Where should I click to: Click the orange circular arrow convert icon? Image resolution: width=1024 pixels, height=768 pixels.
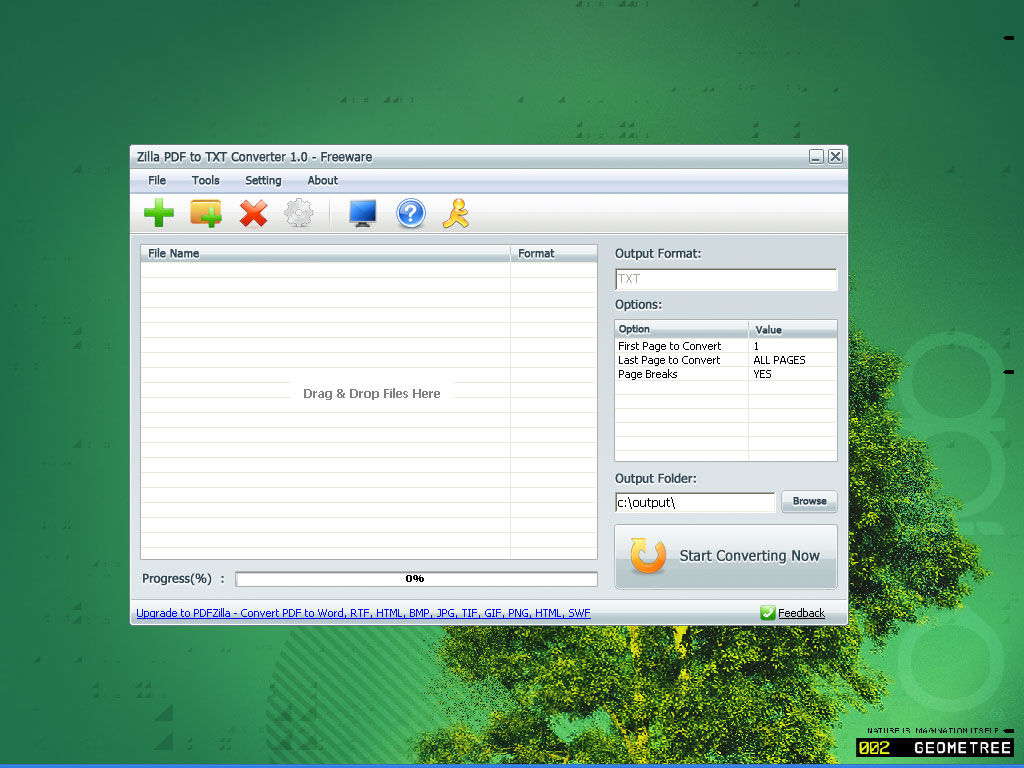648,556
